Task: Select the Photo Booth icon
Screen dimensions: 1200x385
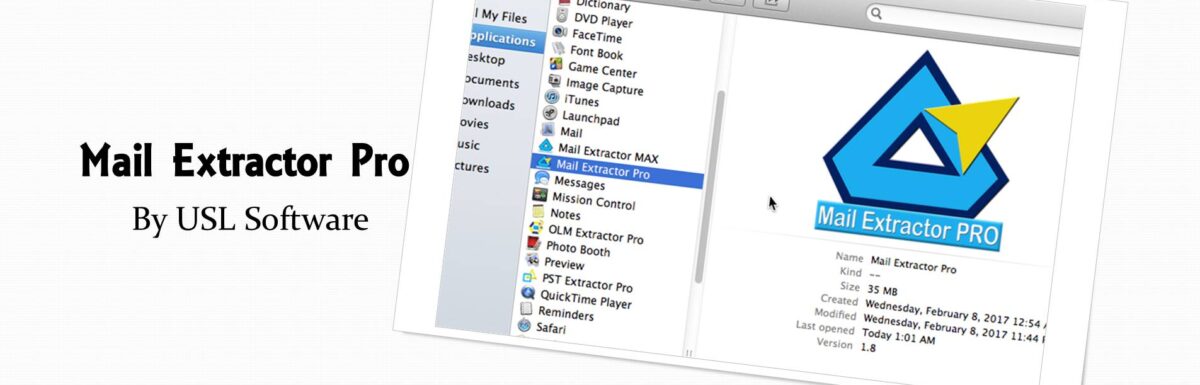Action: coord(534,243)
